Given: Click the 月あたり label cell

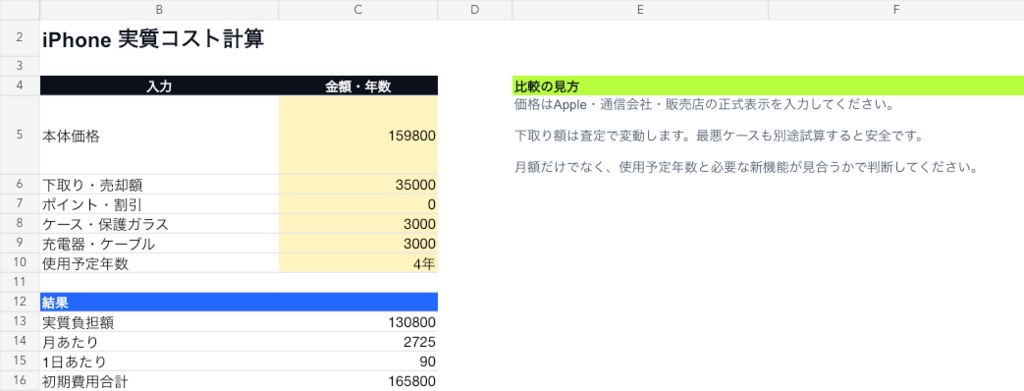Looking at the screenshot, I should (159, 342).
